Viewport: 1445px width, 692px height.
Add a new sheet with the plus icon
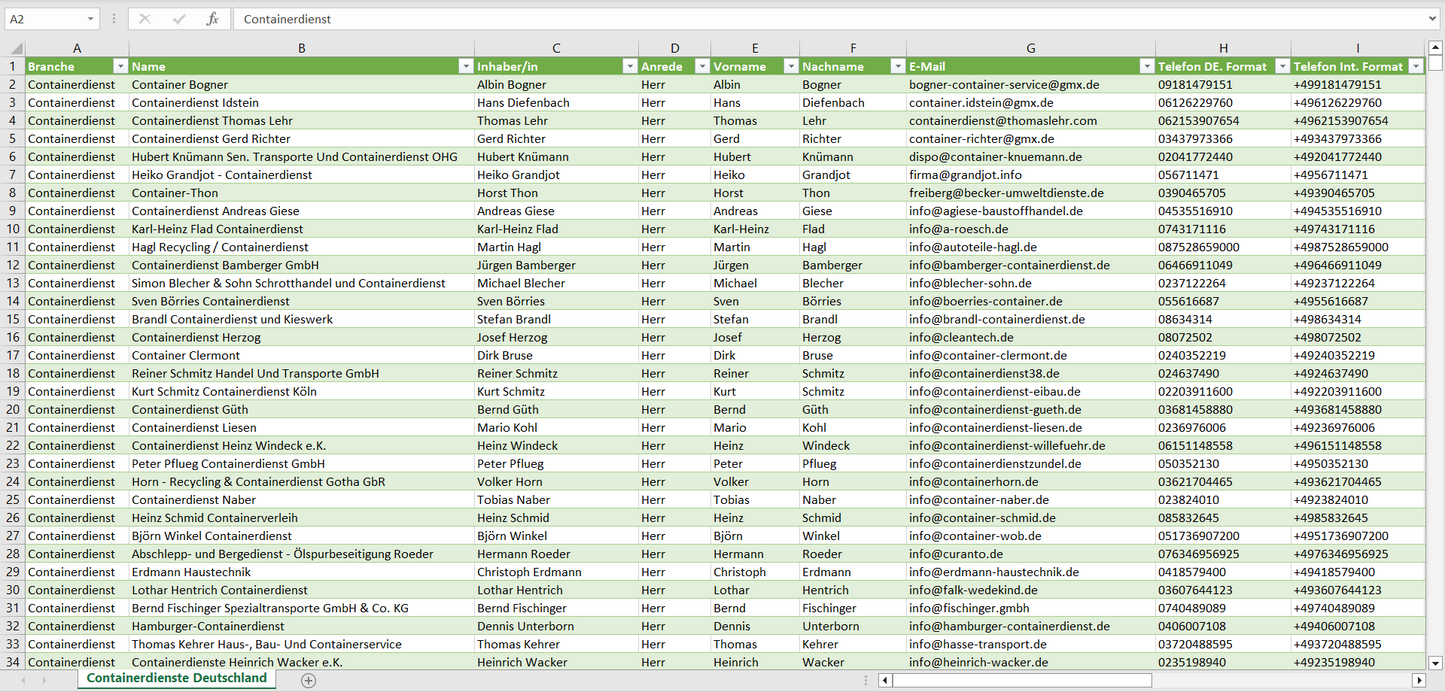308,680
